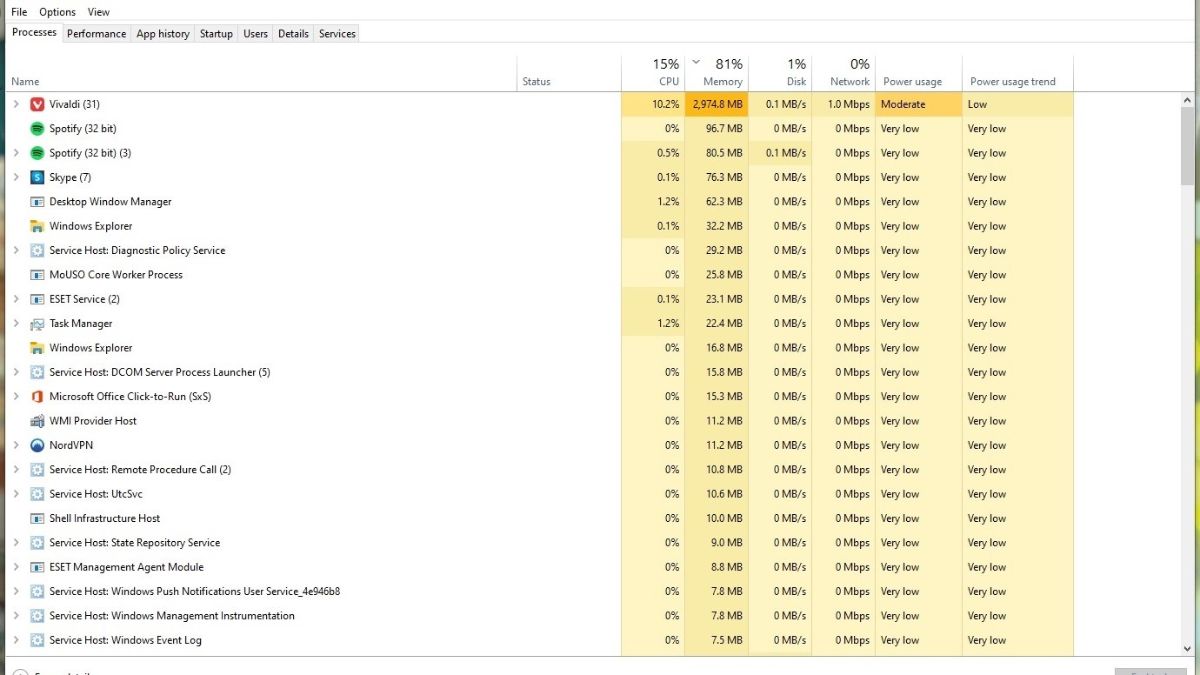
Task: Select the Task Manager process icon
Action: (36, 323)
